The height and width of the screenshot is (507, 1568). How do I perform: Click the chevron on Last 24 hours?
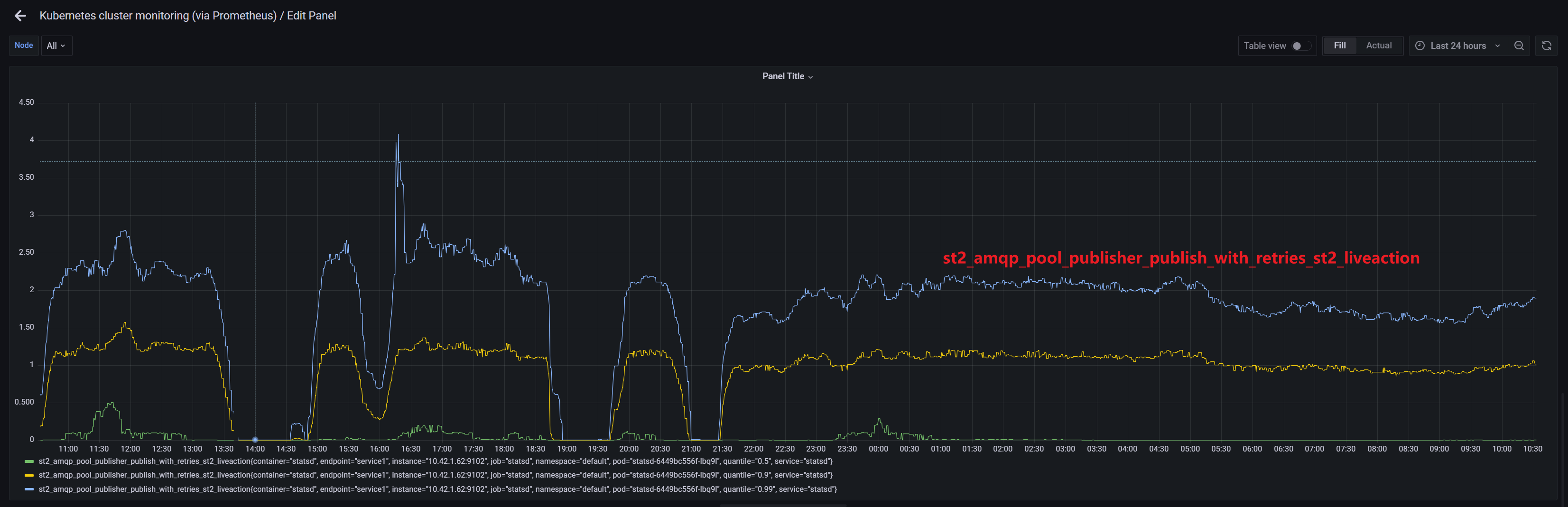tap(1498, 45)
